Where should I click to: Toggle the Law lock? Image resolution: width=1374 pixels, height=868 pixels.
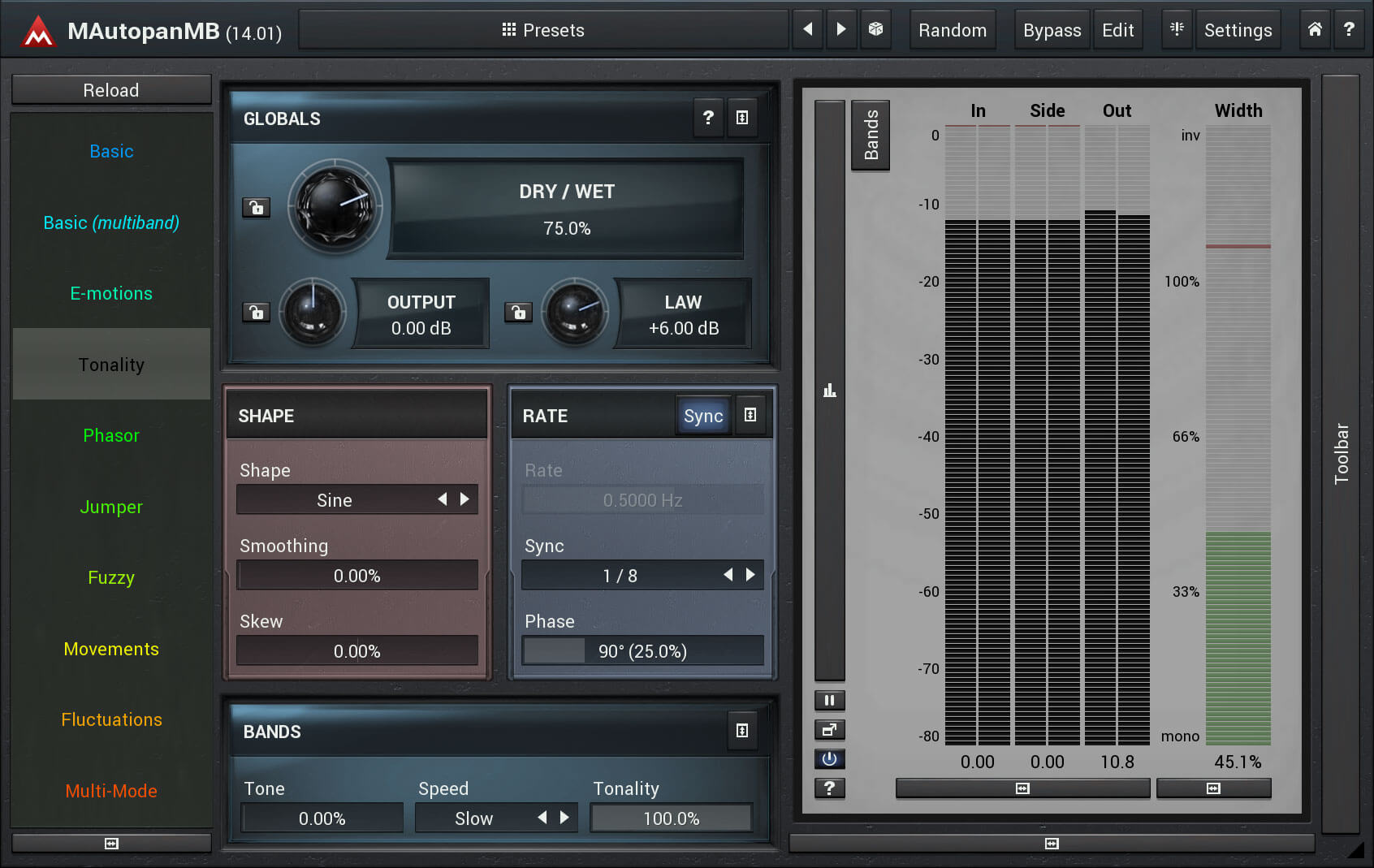click(519, 312)
